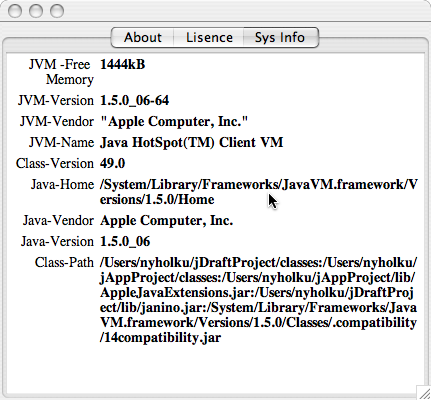Image resolution: width=431 pixels, height=400 pixels.
Task: Click the Java-Version label
Action: click(x=57, y=241)
